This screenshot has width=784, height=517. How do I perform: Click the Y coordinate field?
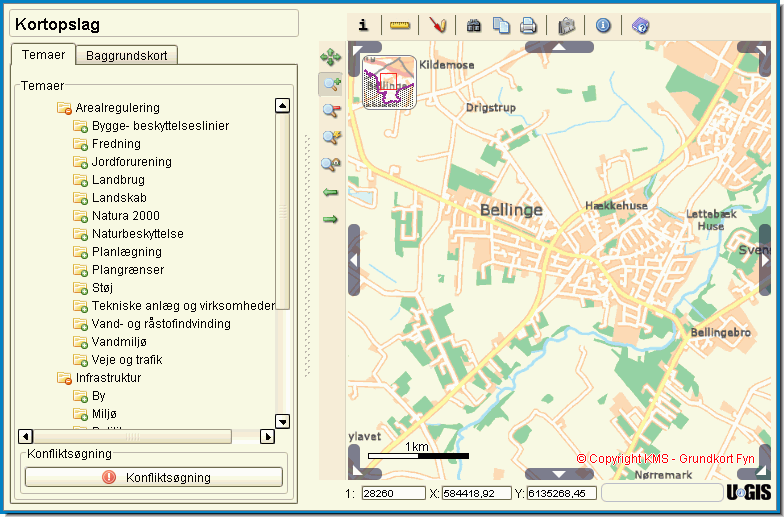tap(562, 494)
